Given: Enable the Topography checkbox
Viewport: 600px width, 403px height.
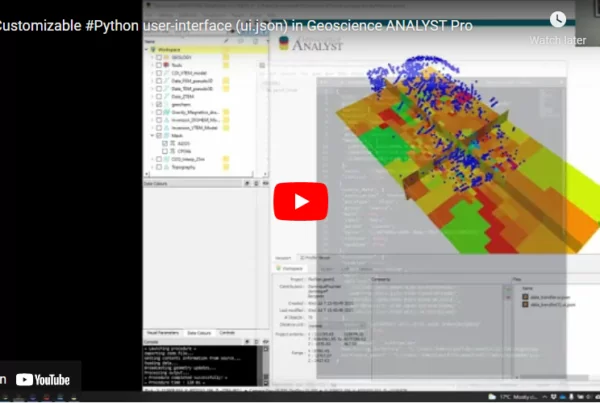Looking at the screenshot, I should (160, 167).
